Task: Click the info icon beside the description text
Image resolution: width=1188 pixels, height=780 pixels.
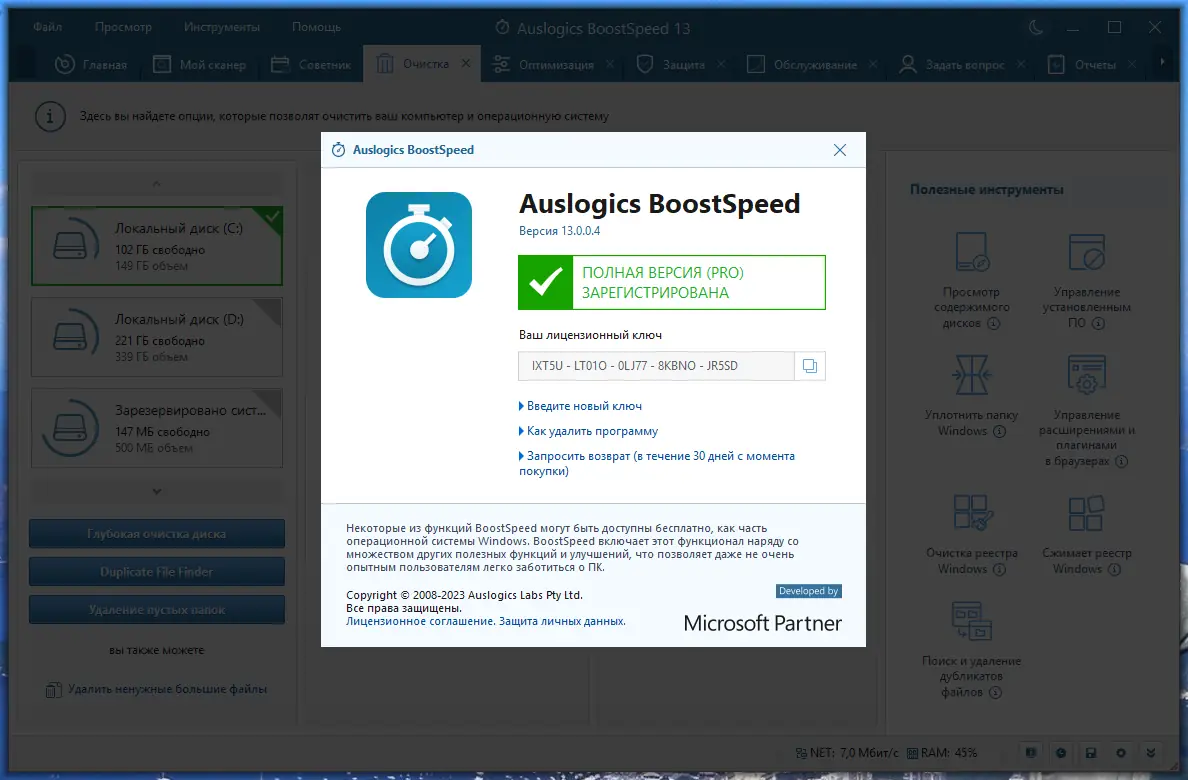Action: [x=50, y=117]
